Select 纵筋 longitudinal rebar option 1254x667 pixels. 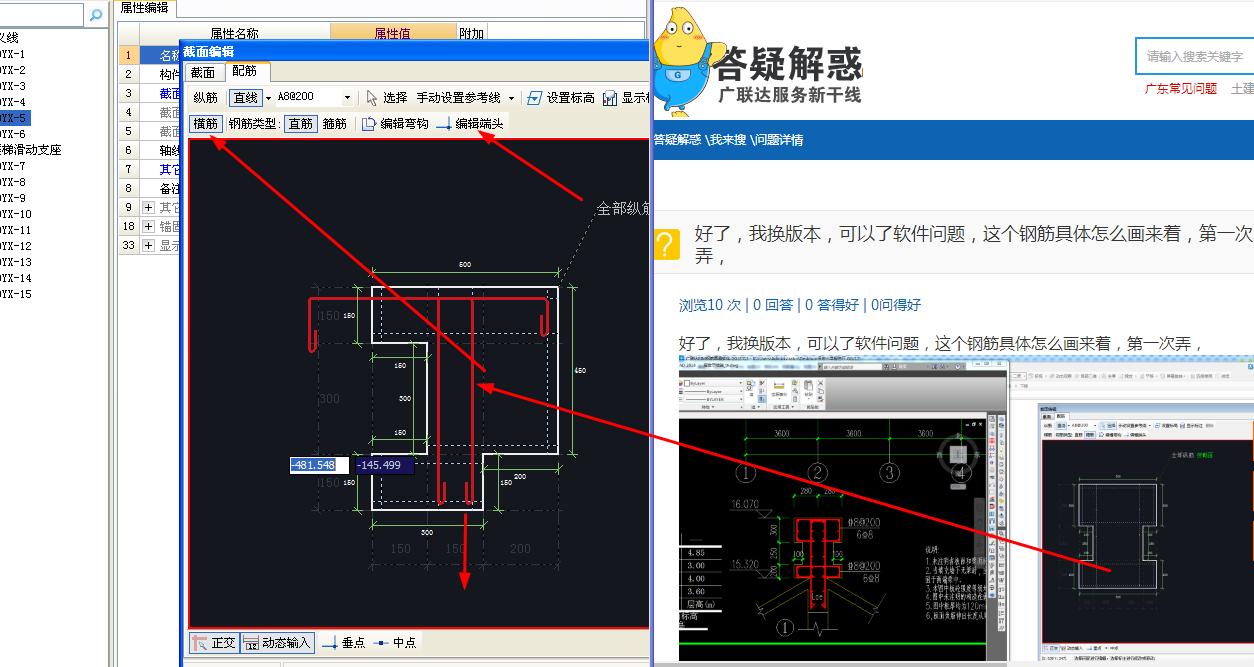click(206, 98)
